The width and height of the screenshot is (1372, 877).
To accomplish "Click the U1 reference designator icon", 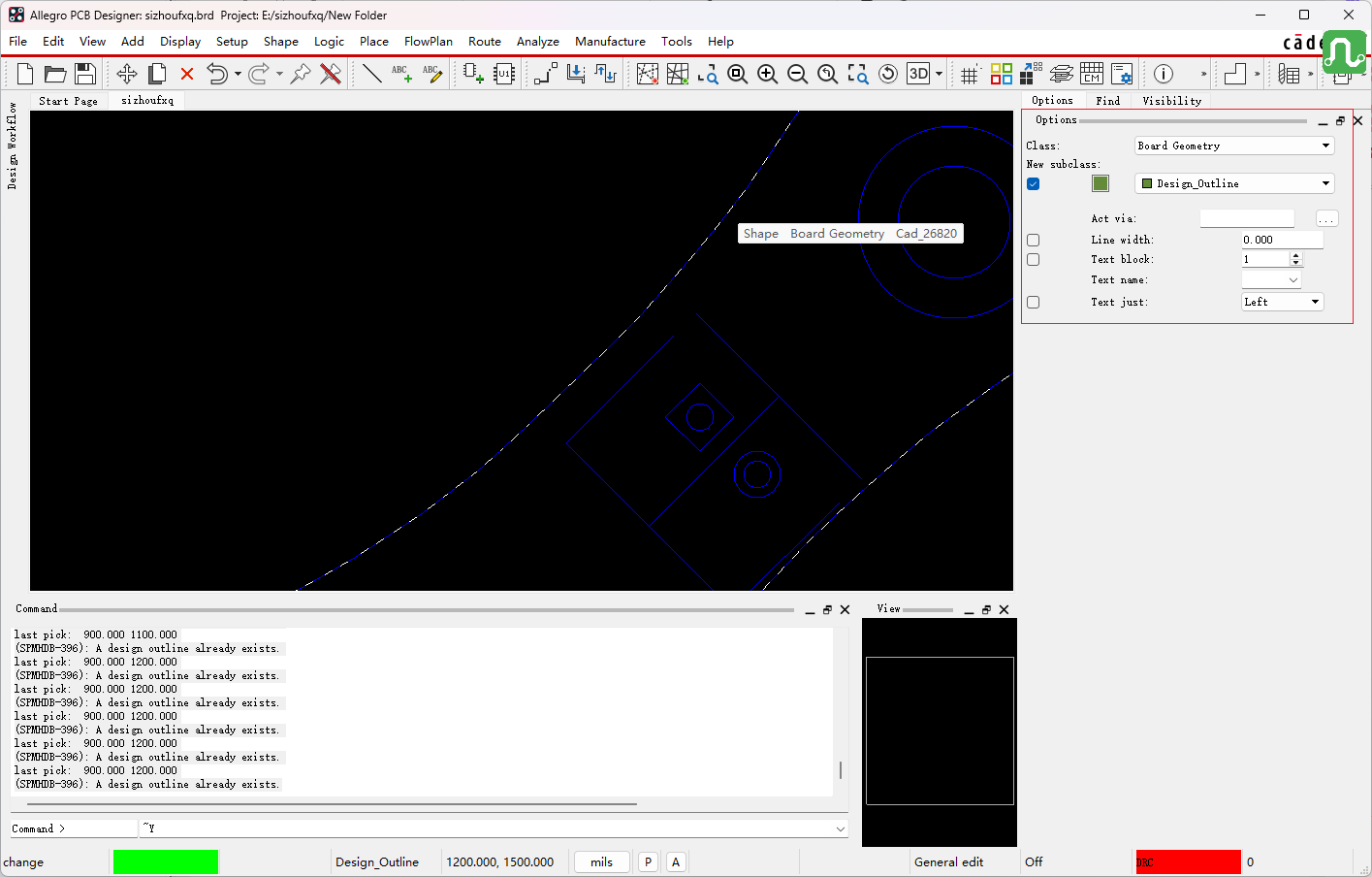I will [504, 74].
